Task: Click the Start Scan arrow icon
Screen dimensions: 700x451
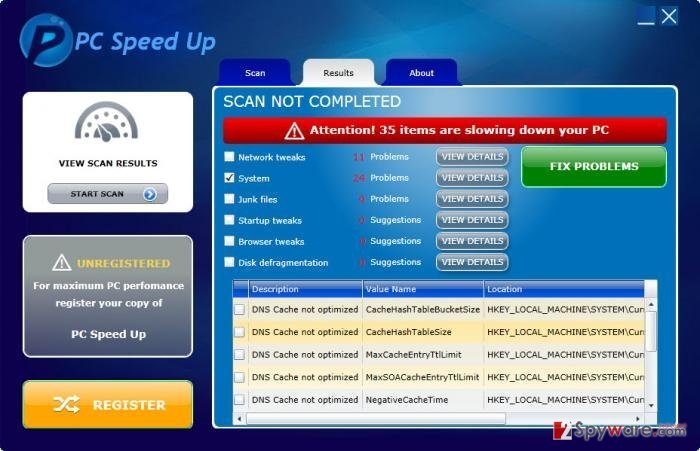Action: [150, 194]
